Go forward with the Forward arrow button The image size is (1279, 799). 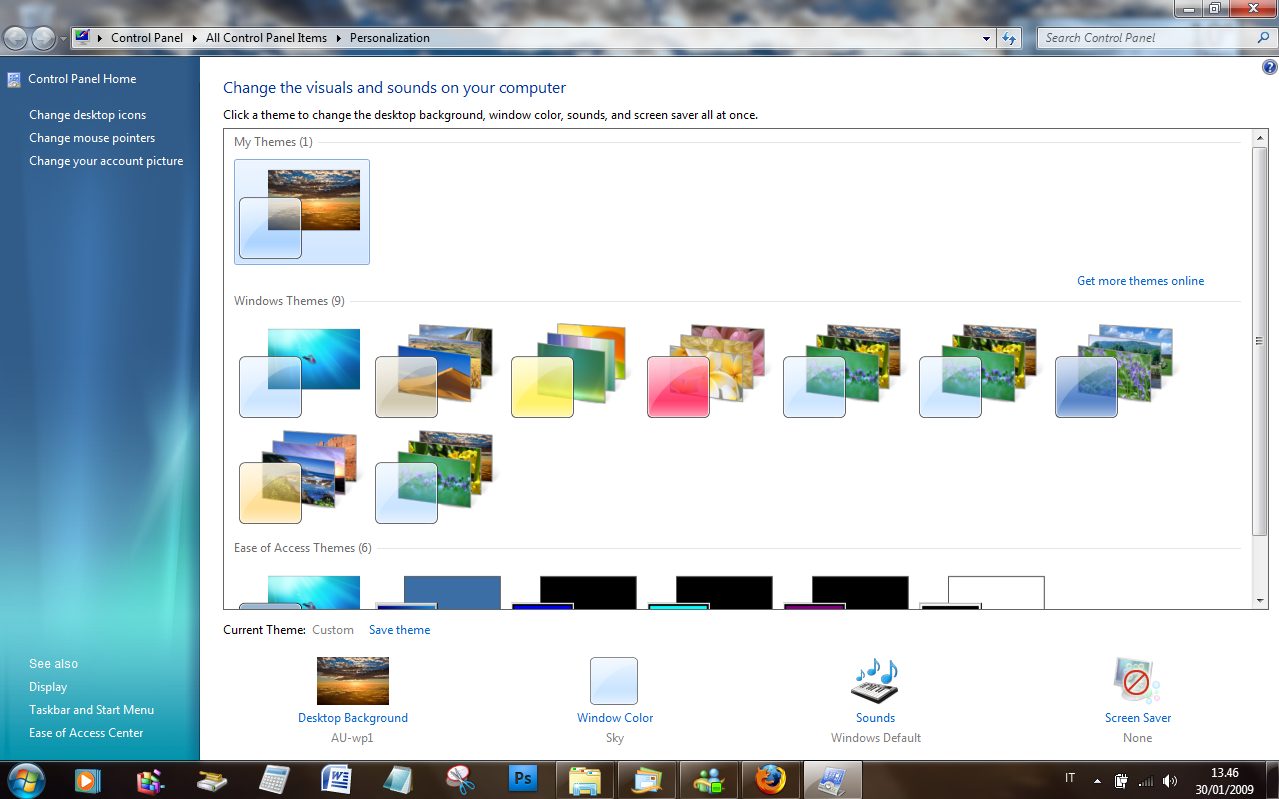[x=44, y=38]
